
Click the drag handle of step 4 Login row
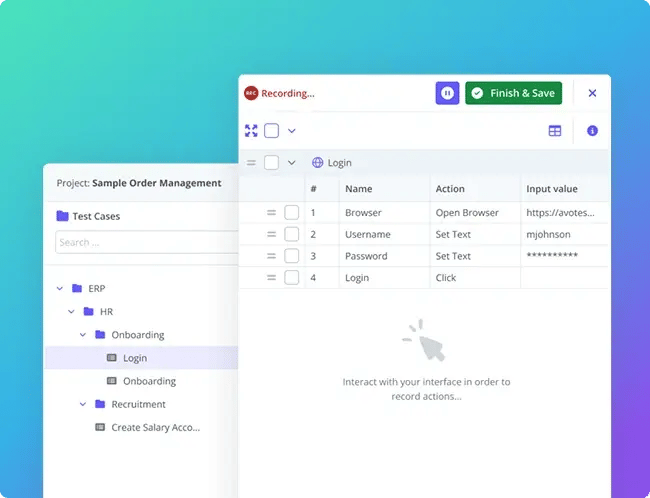(272, 278)
